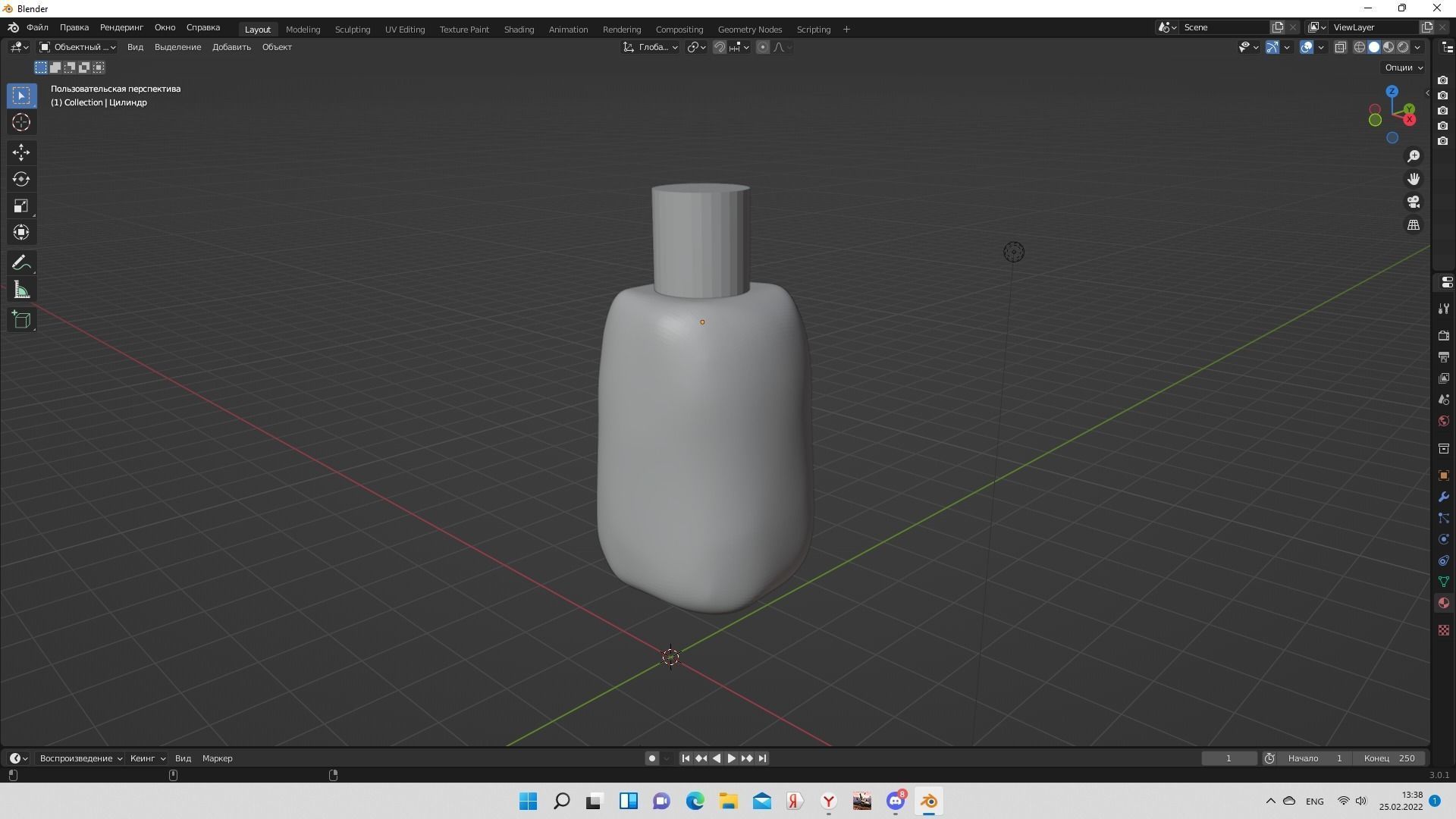
Task: Expand the Опции dropdown
Action: pos(1402,67)
